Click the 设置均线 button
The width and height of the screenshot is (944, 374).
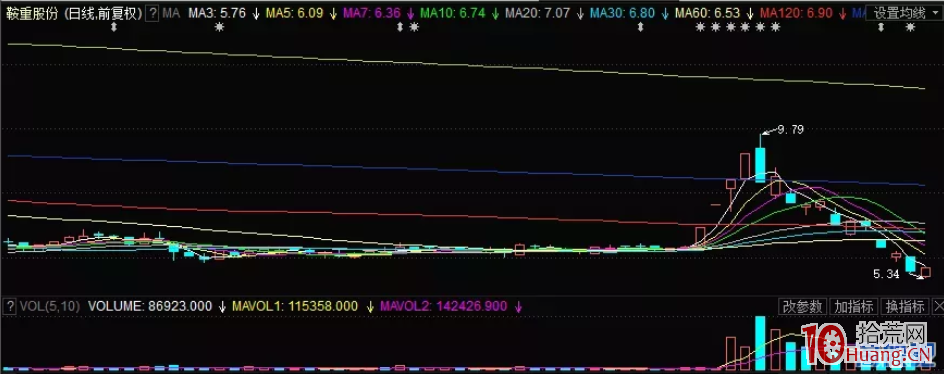899,13
